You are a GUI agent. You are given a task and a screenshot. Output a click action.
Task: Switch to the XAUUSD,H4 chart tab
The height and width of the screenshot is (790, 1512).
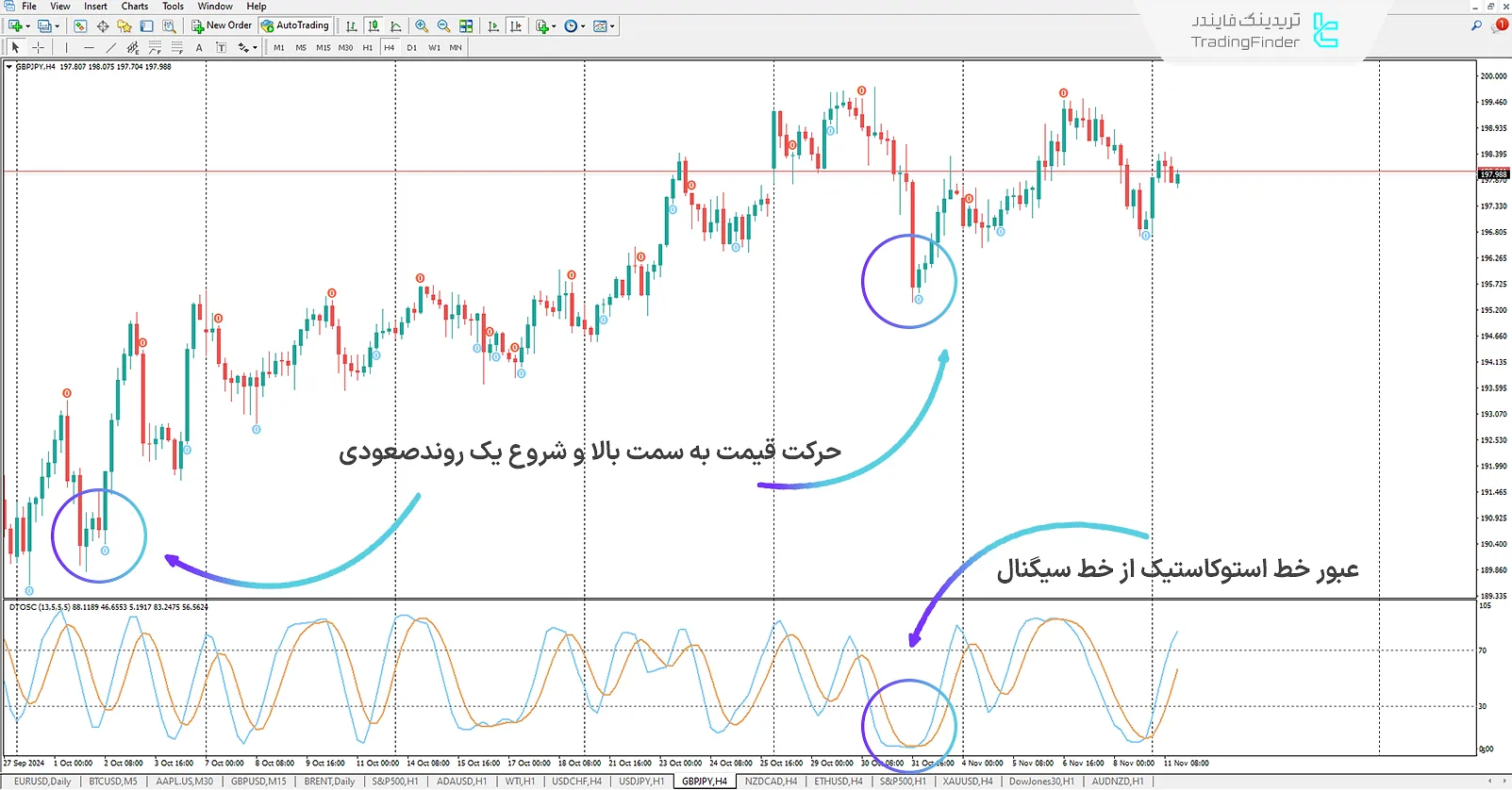click(968, 782)
